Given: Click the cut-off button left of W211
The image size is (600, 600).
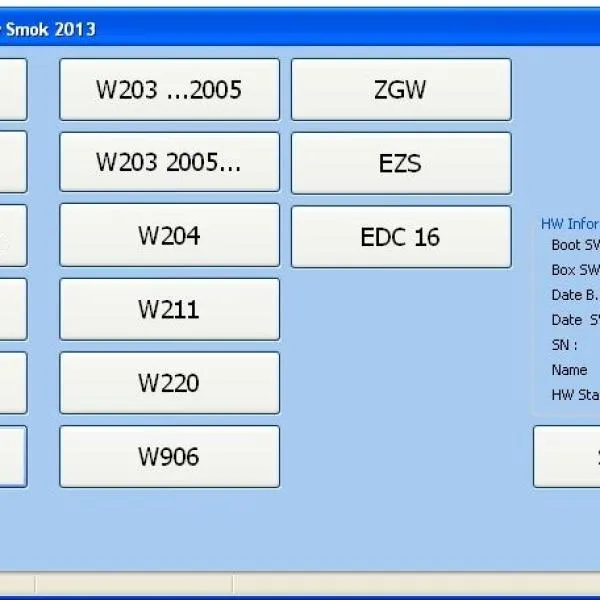Looking at the screenshot, I should pyautogui.click(x=12, y=309).
